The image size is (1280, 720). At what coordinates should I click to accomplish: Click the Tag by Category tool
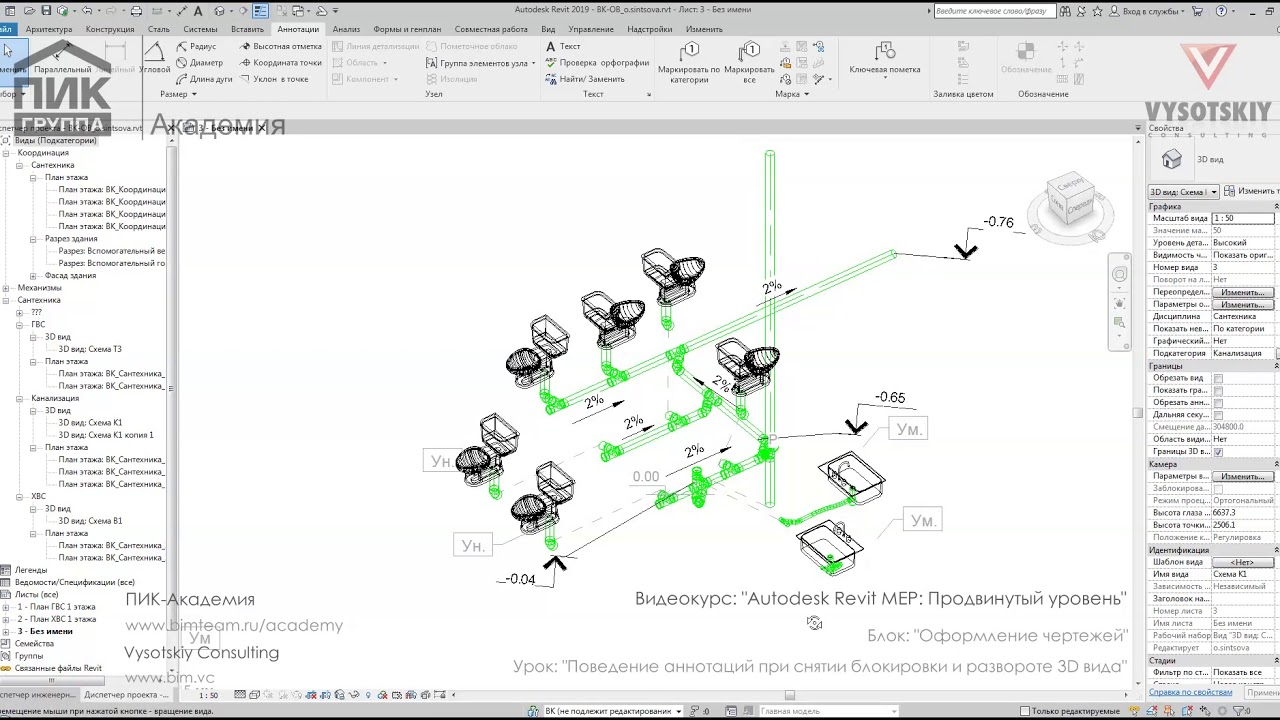coord(689,62)
